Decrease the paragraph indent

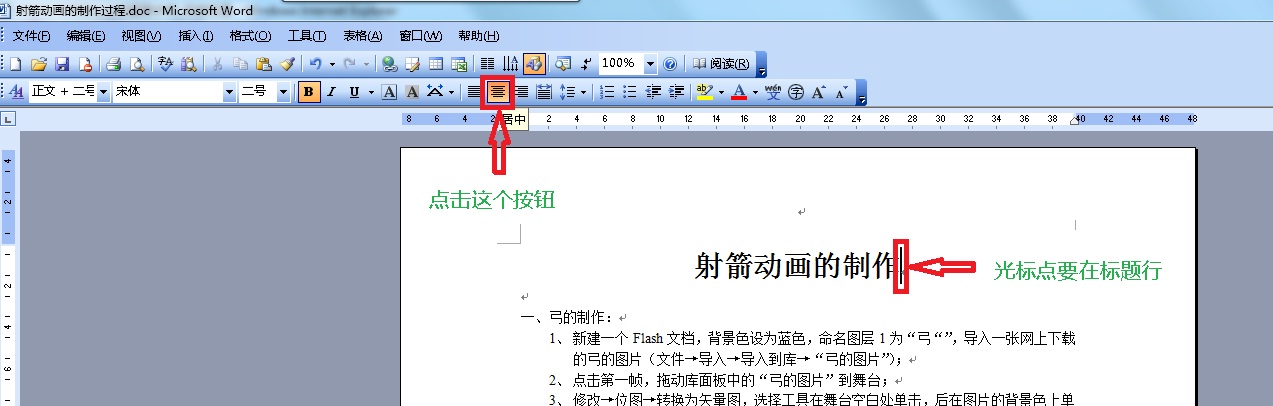tap(653, 92)
